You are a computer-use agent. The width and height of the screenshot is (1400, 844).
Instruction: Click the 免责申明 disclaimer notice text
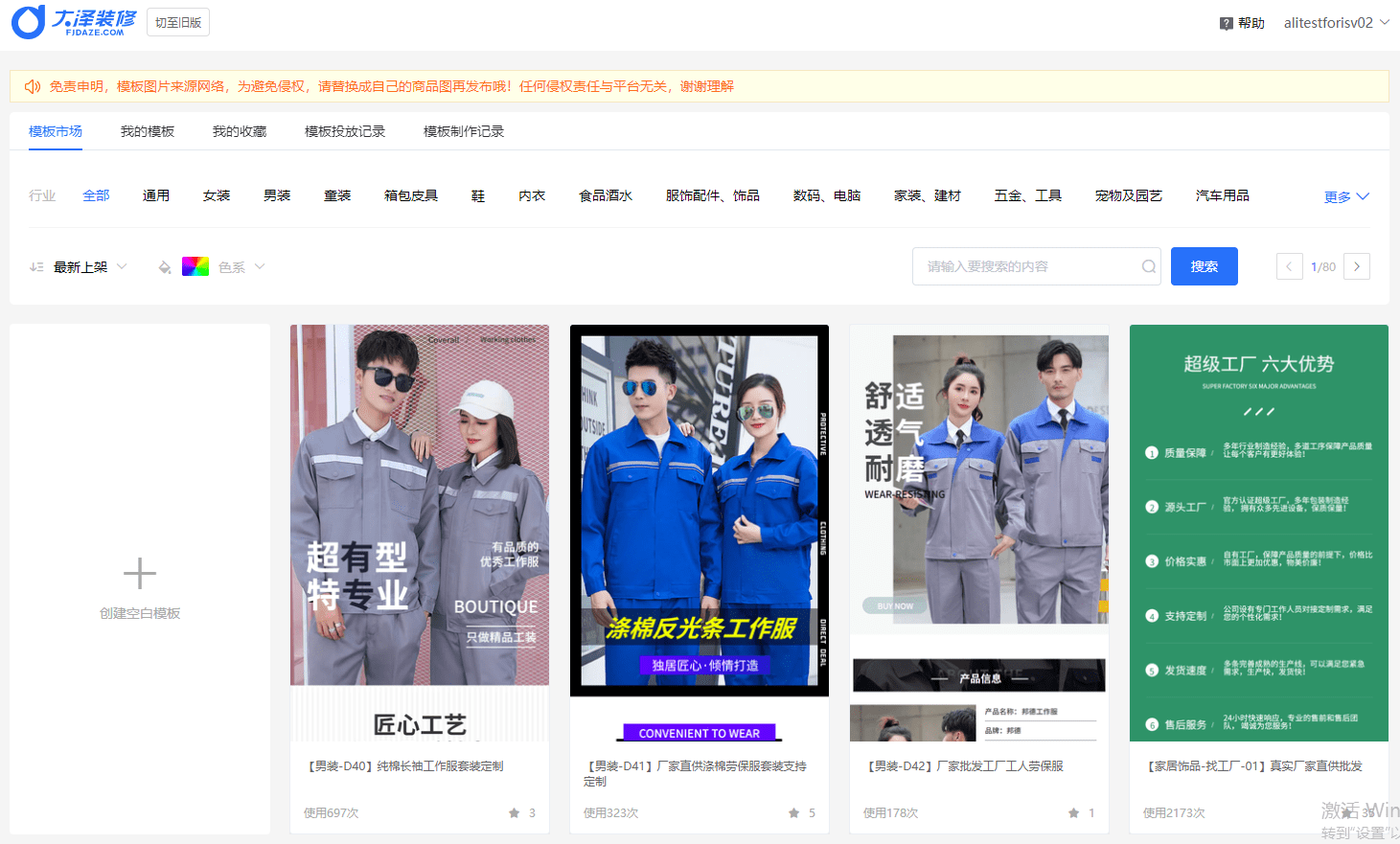pos(392,86)
